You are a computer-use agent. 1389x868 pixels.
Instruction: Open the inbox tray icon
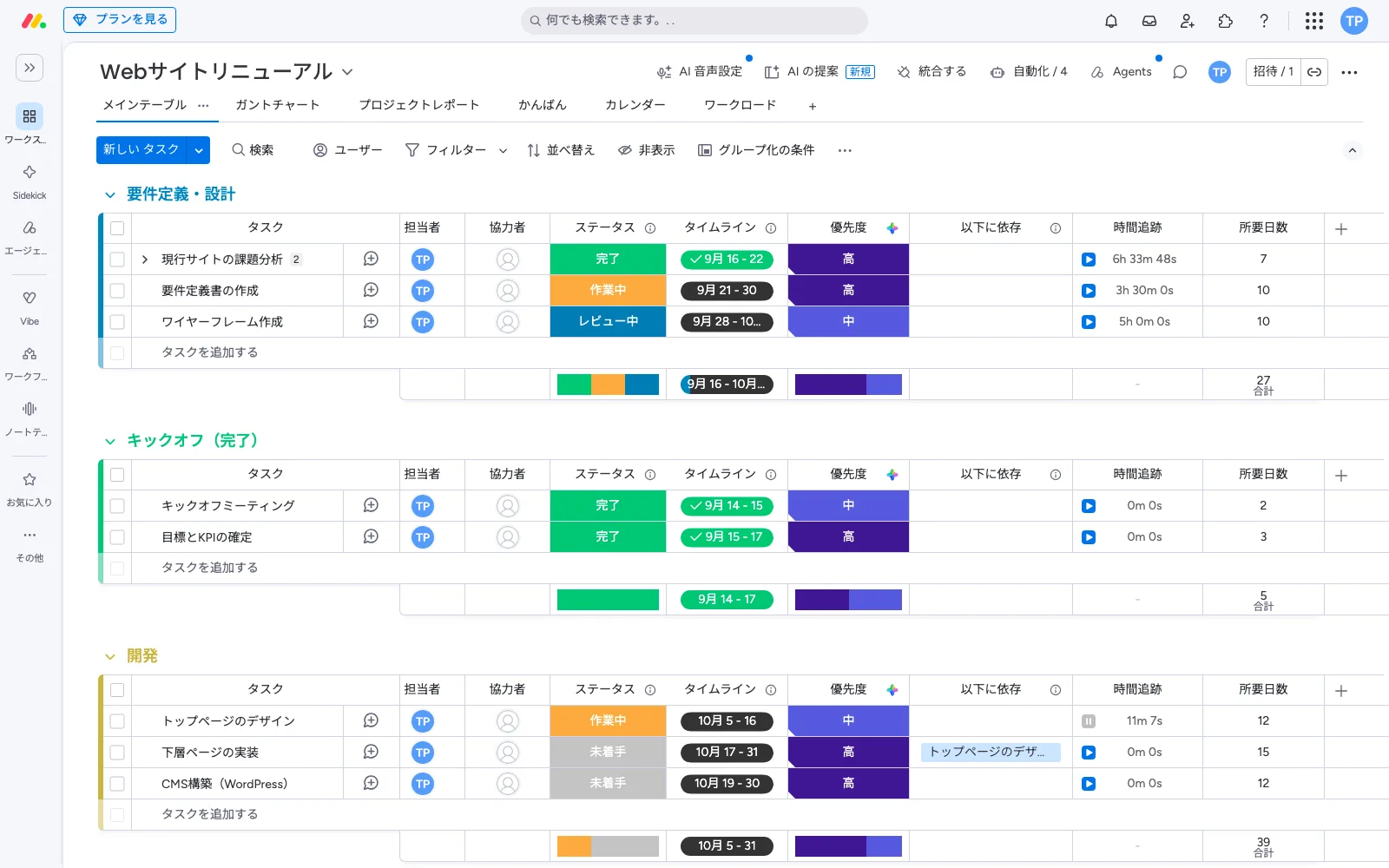pos(1149,21)
